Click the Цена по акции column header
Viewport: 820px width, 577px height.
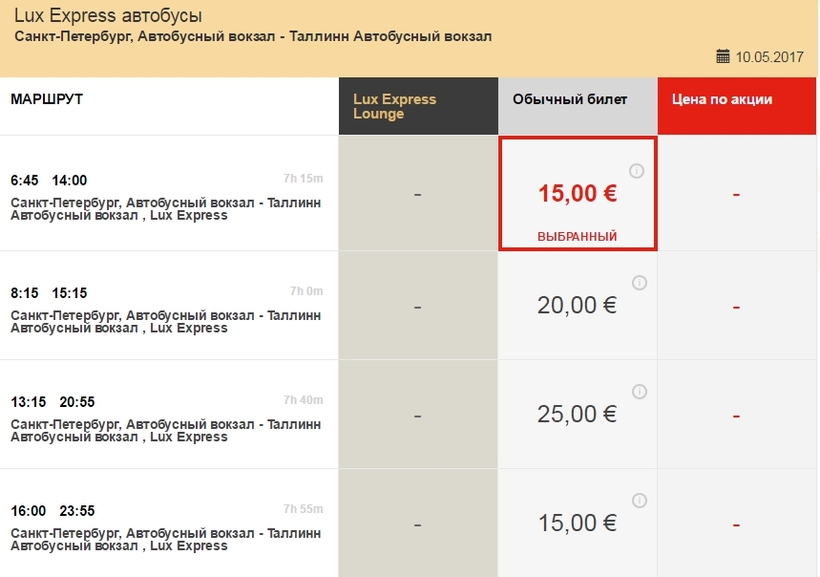737,106
